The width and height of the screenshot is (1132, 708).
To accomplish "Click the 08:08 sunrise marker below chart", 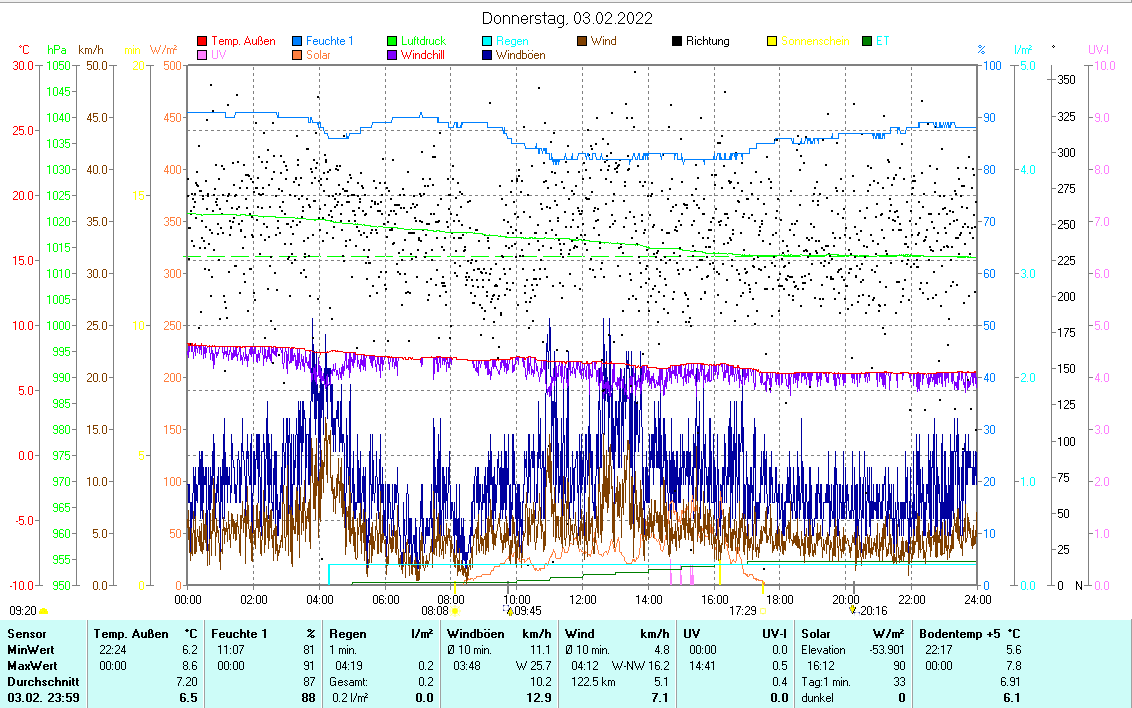I will coord(435,610).
